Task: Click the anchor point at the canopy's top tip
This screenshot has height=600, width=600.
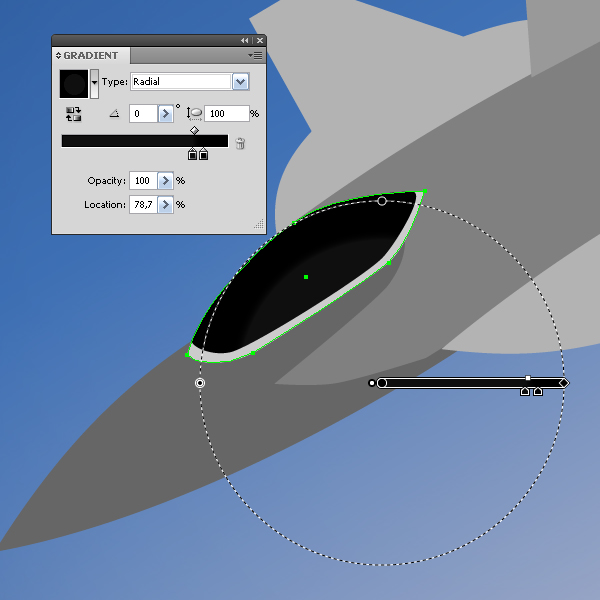Action: pos(425,191)
